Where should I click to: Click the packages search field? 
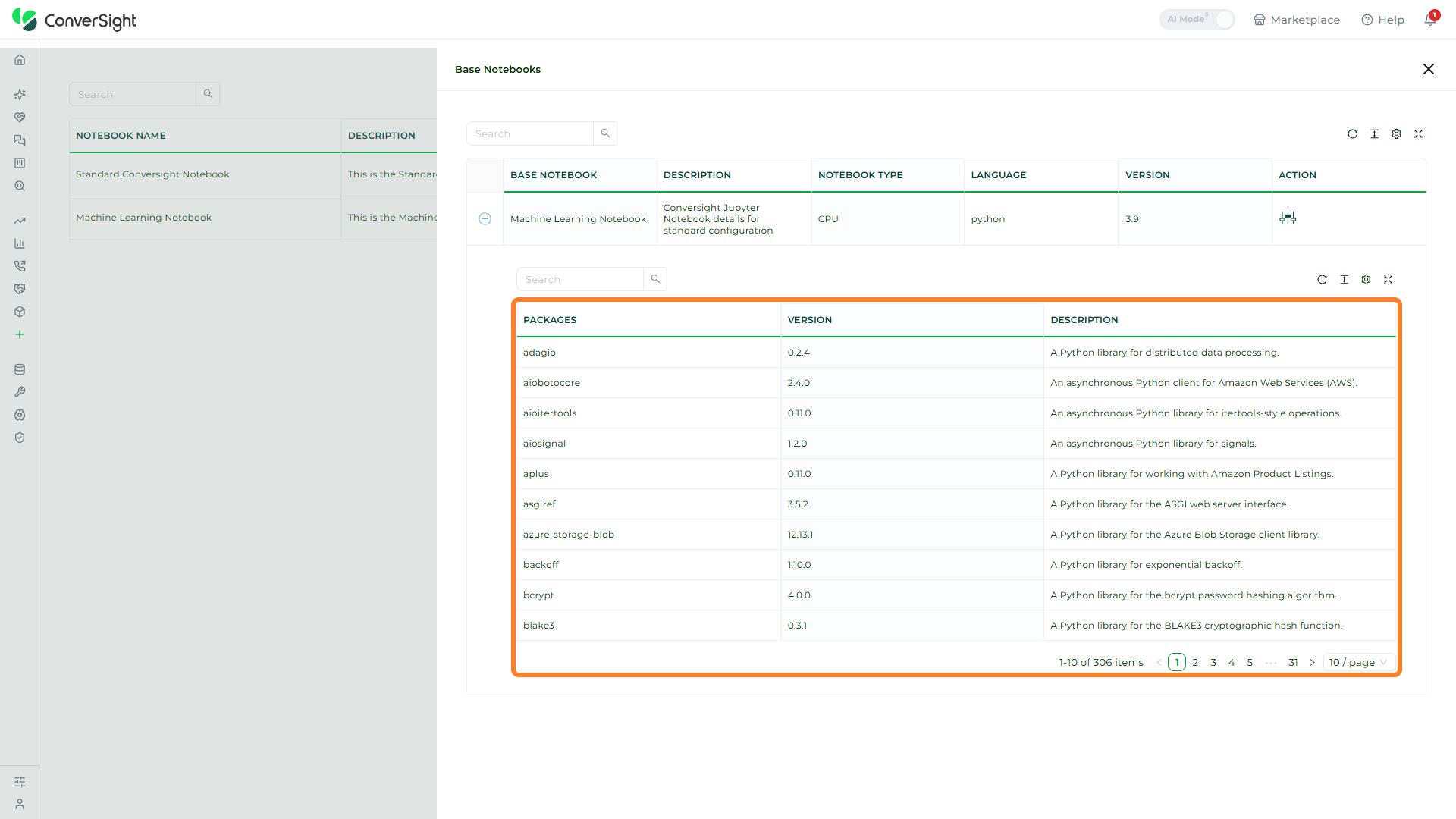pos(579,279)
